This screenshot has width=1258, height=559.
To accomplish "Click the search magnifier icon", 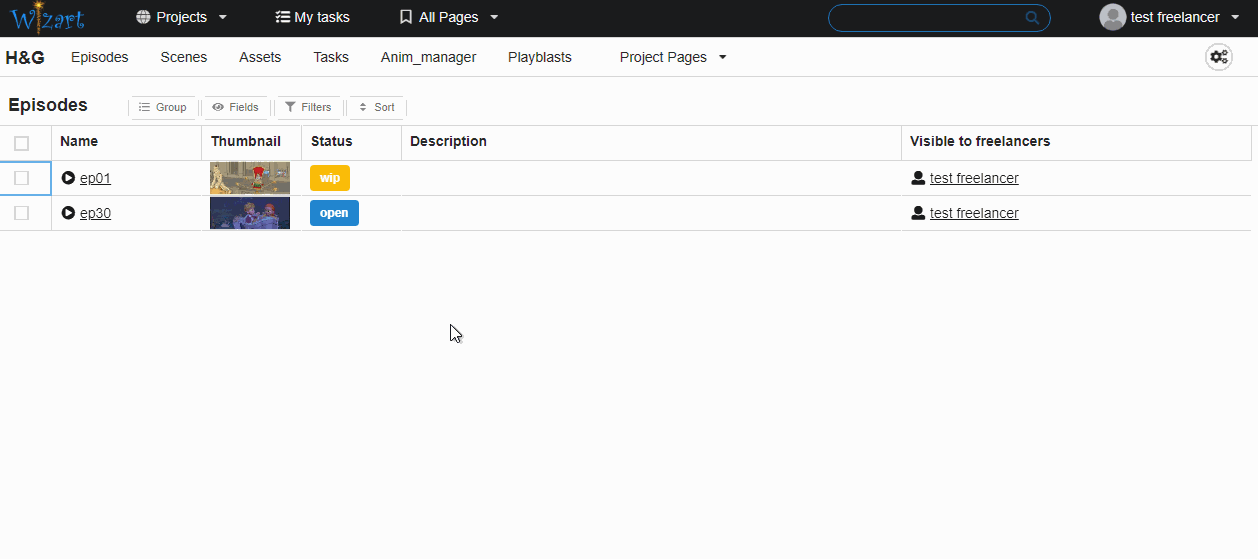I will coord(1032,18).
